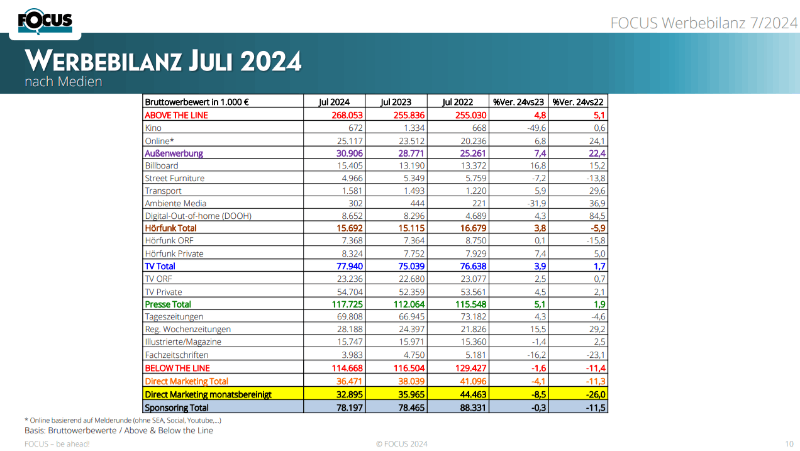Select the 'BELOW THE LINE' row label

click(x=177, y=368)
